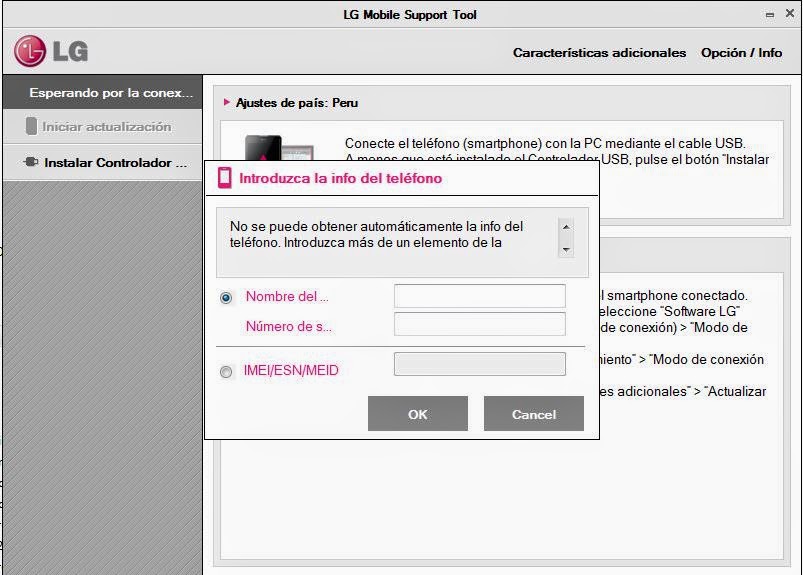Click the smartphone and PC illustration
The width and height of the screenshot is (803, 575).
279,148
